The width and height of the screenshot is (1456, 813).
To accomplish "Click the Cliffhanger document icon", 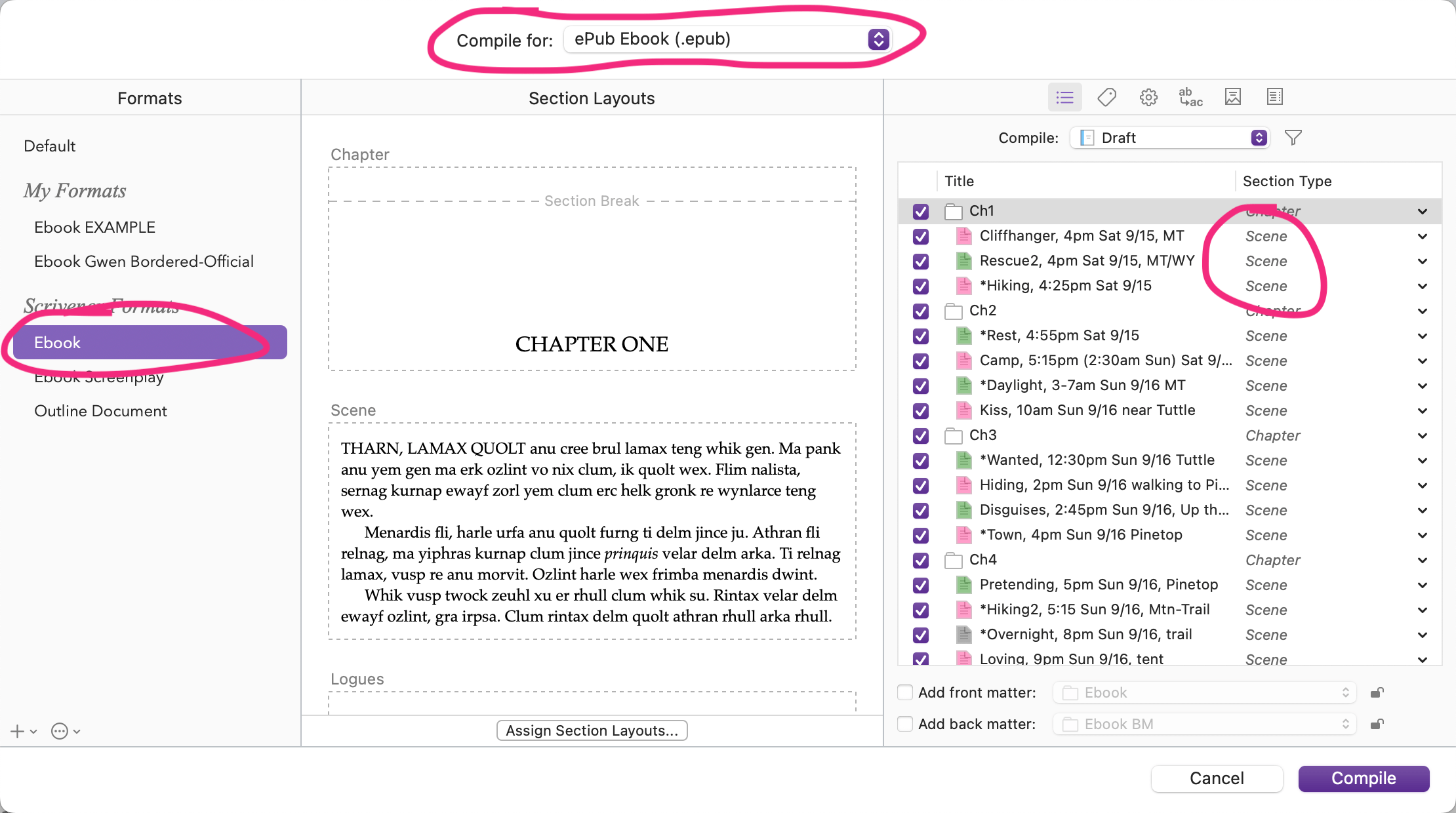I will [963, 236].
